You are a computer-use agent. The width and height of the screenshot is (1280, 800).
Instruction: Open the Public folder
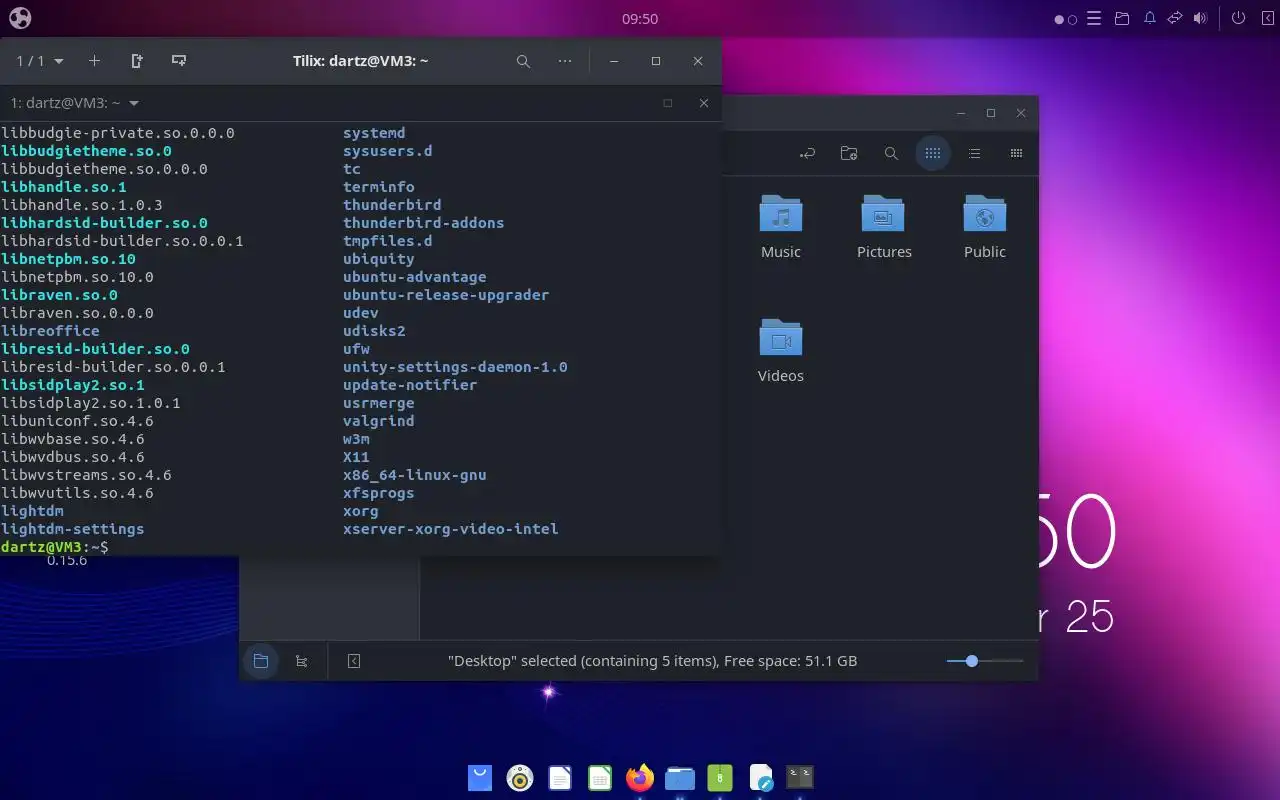tap(985, 227)
